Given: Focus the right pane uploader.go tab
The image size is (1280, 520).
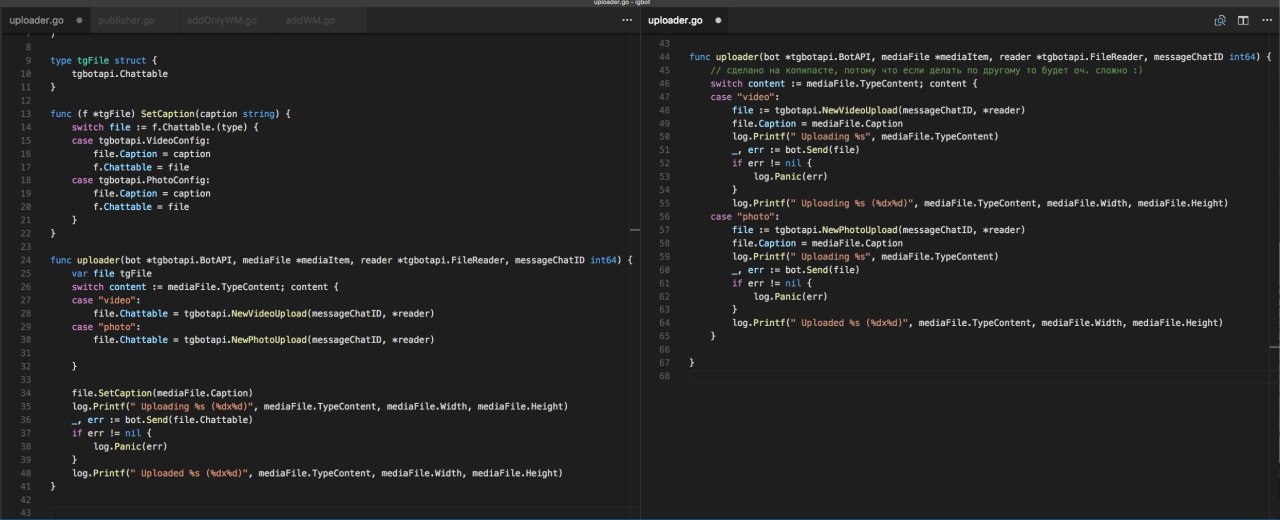Looking at the screenshot, I should [x=675, y=20].
